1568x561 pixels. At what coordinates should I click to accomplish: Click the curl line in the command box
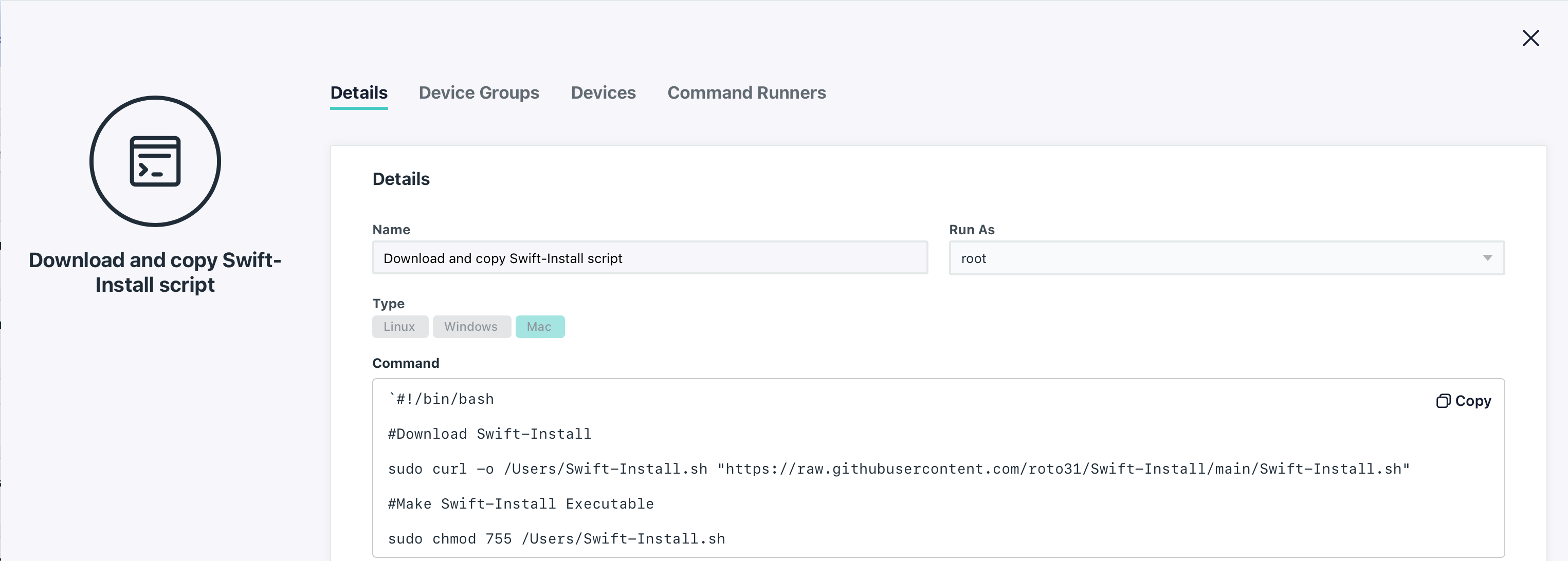pyautogui.click(x=548, y=469)
